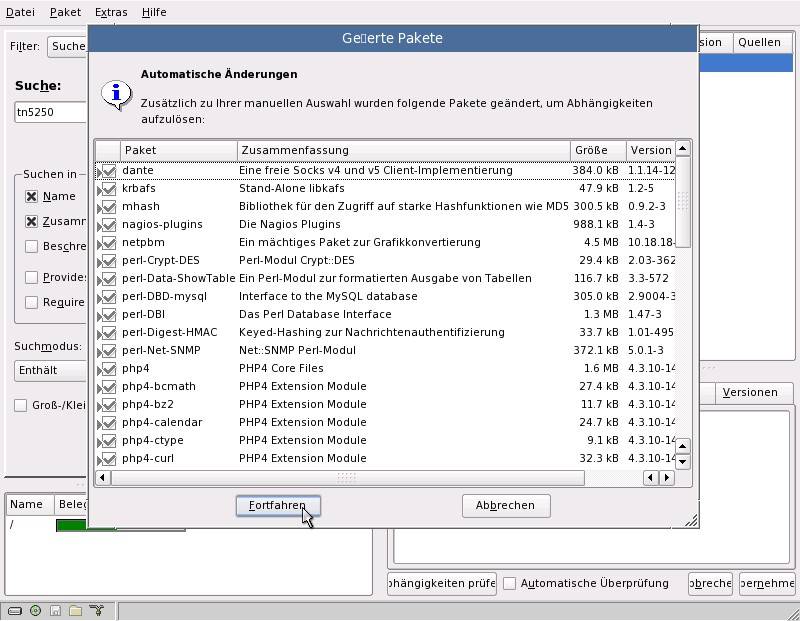
Task: Enable the Beschreibung search checkbox
Action: click(32, 246)
